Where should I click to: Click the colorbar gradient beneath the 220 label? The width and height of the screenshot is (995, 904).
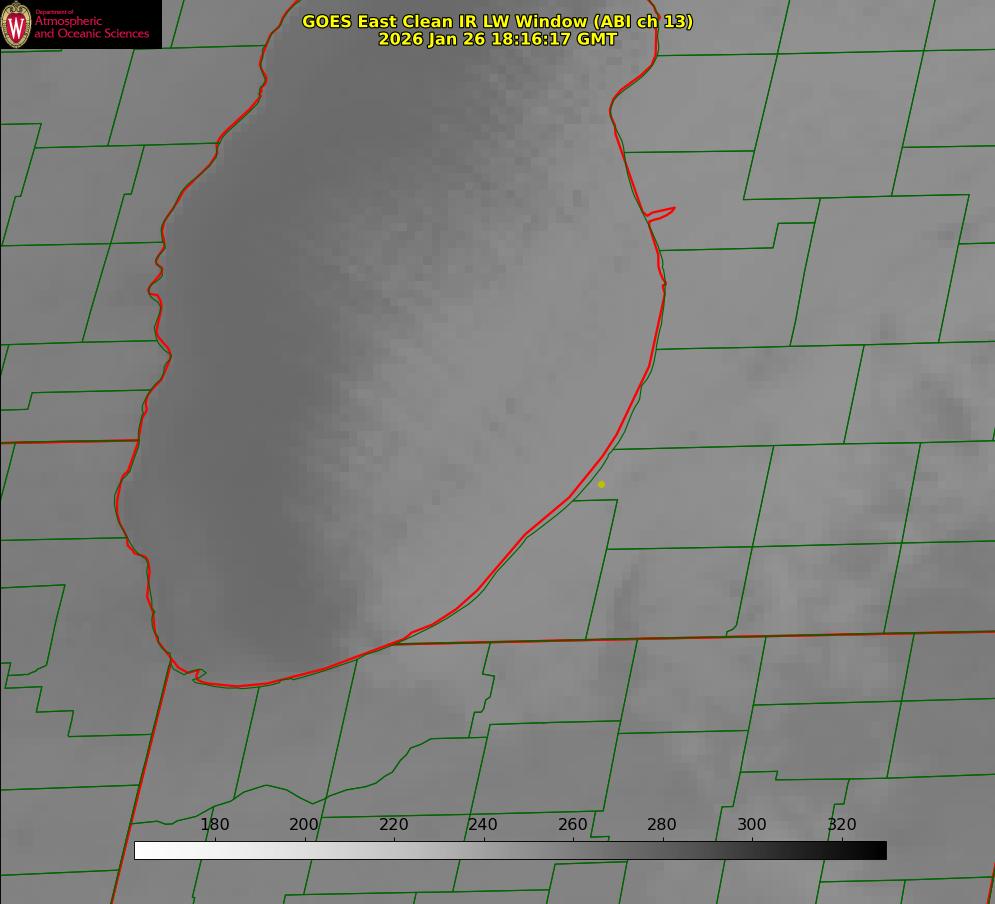[394, 850]
